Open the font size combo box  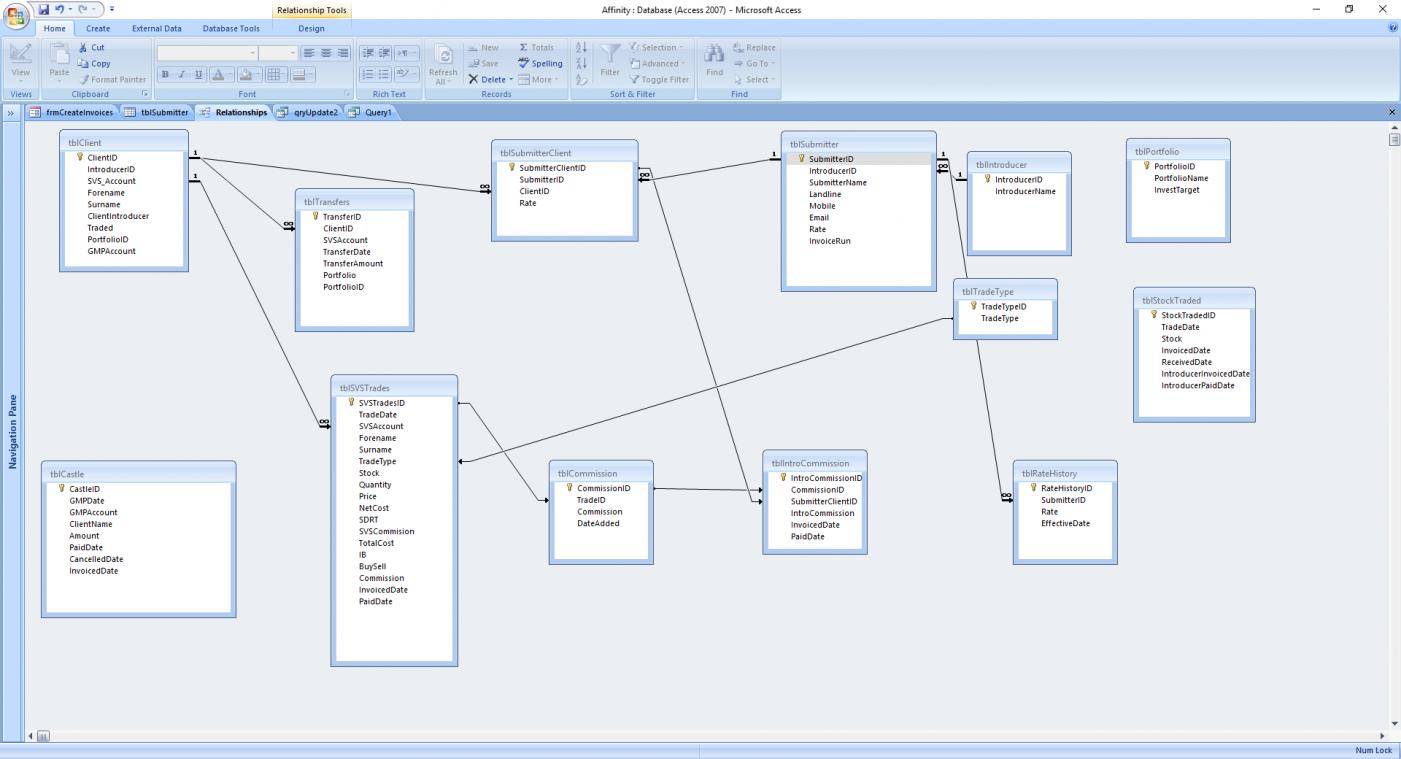tap(279, 53)
